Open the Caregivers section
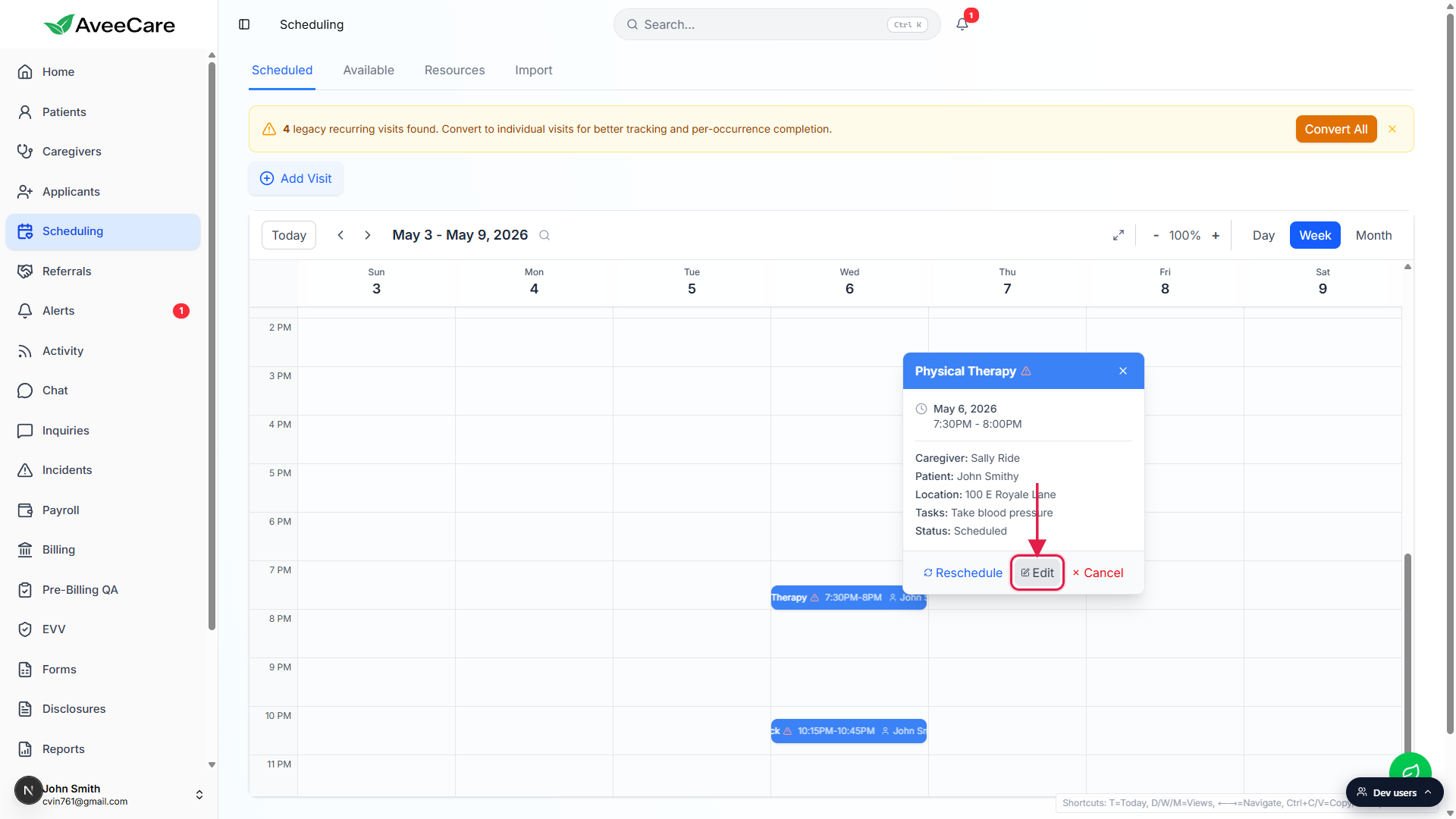Viewport: 1456px width, 819px height. [x=103, y=152]
